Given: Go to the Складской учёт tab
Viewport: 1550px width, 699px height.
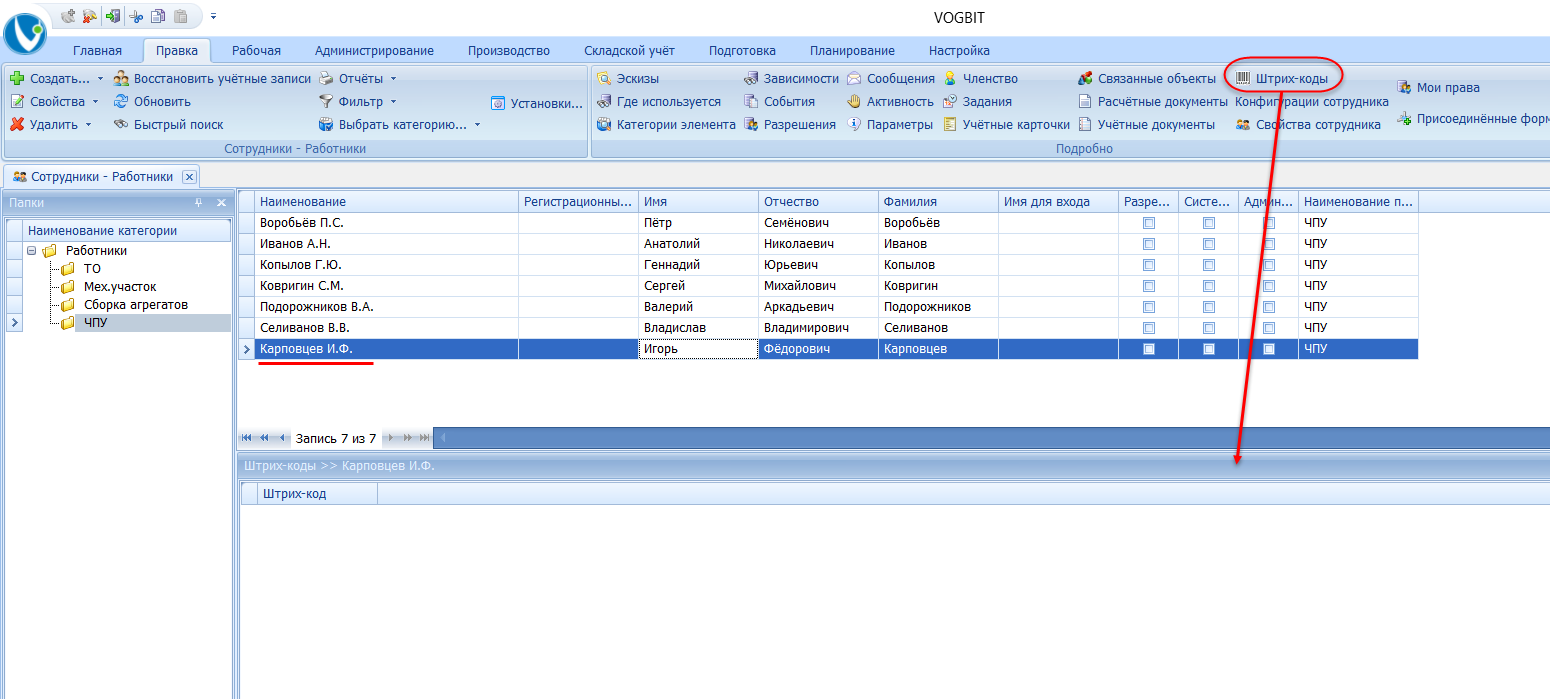Looking at the screenshot, I should point(629,51).
